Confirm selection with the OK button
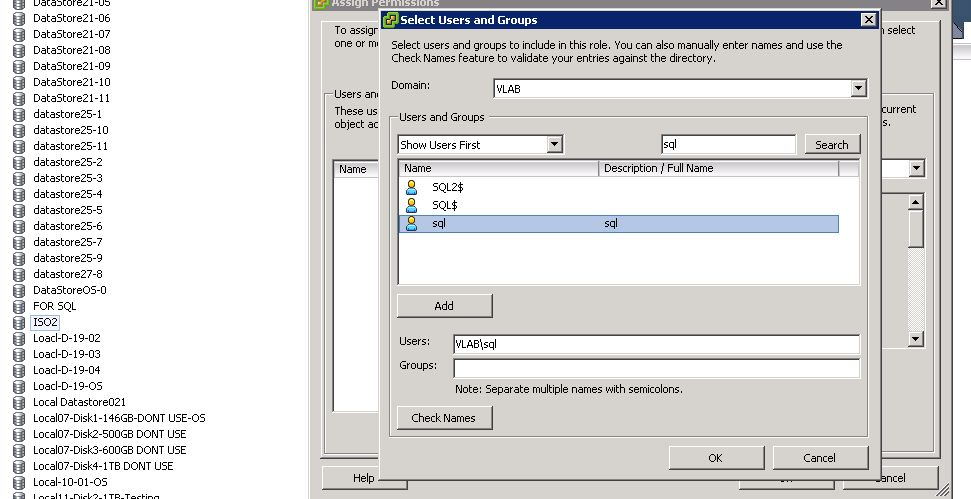Image resolution: width=971 pixels, height=499 pixels. tap(716, 458)
